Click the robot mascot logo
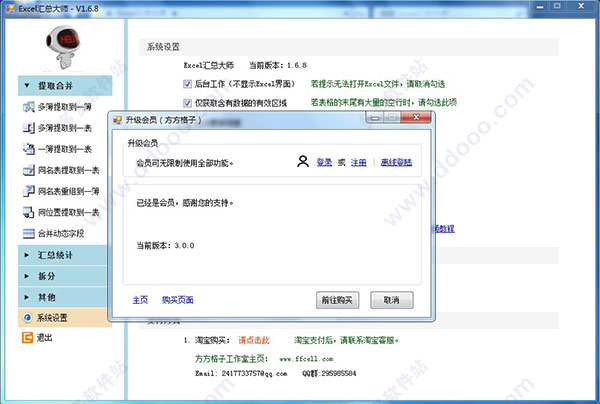 64,47
